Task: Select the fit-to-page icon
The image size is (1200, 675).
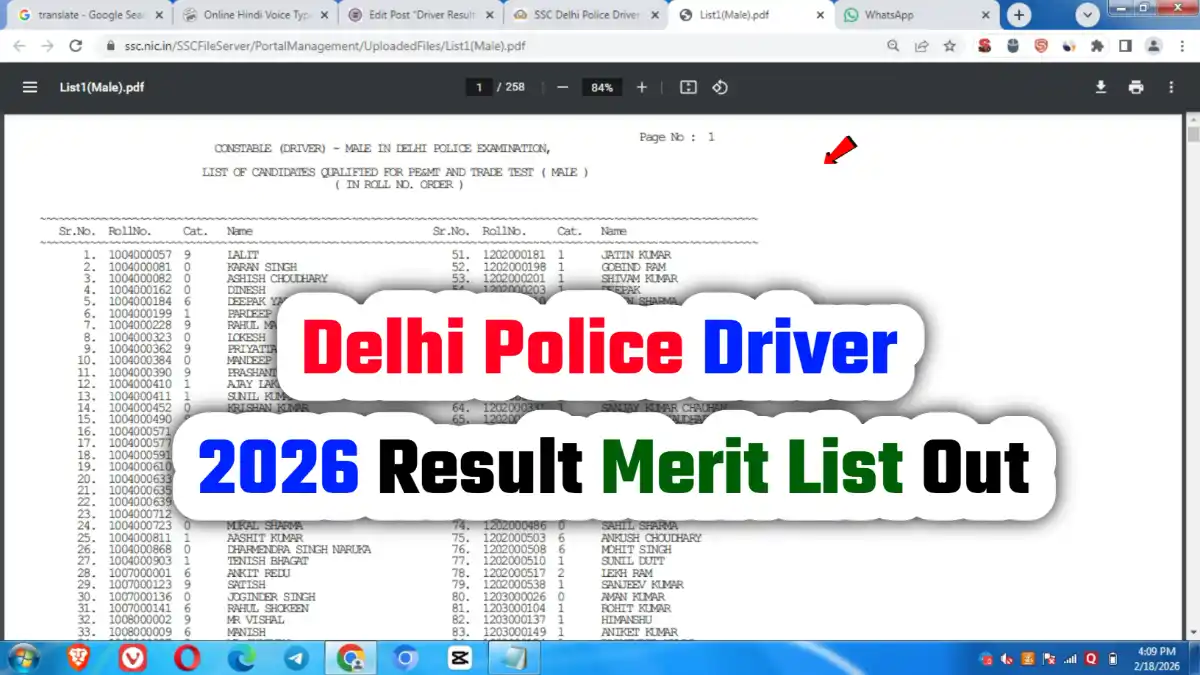Action: click(x=687, y=87)
